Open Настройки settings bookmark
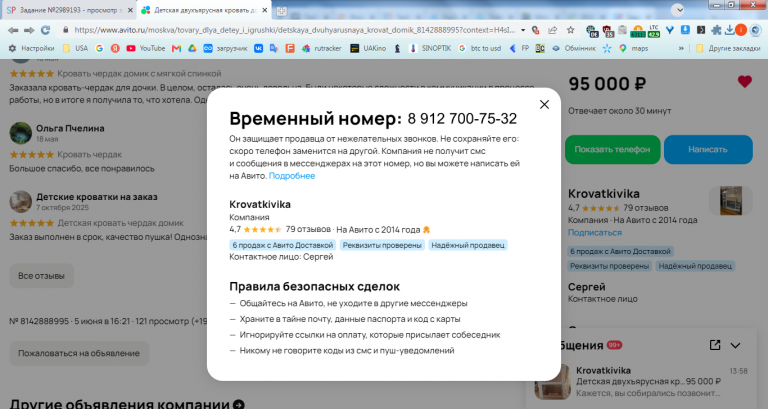 [32, 48]
